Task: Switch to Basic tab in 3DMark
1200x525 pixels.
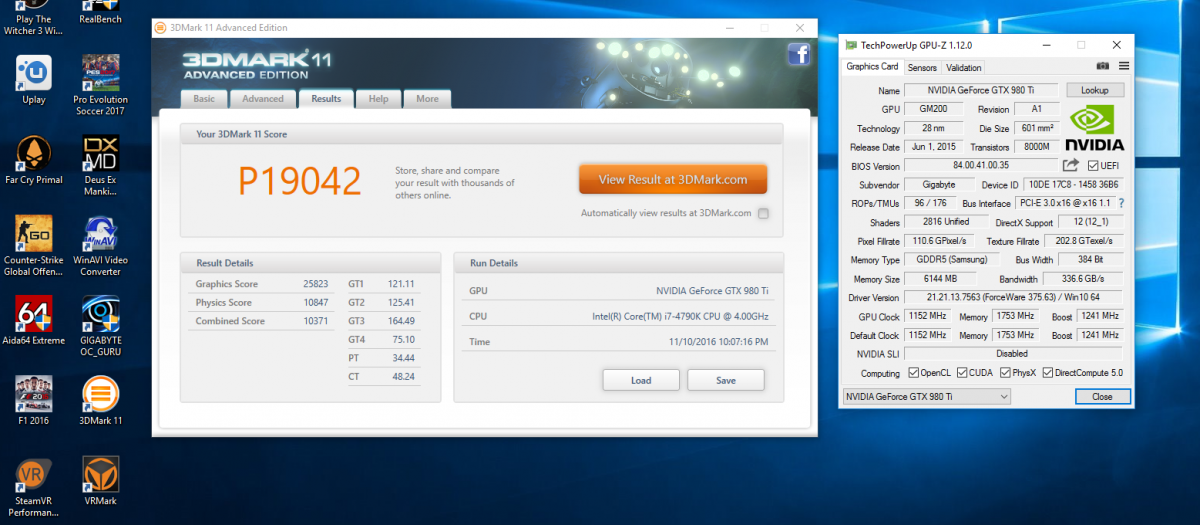Action: click(x=204, y=99)
